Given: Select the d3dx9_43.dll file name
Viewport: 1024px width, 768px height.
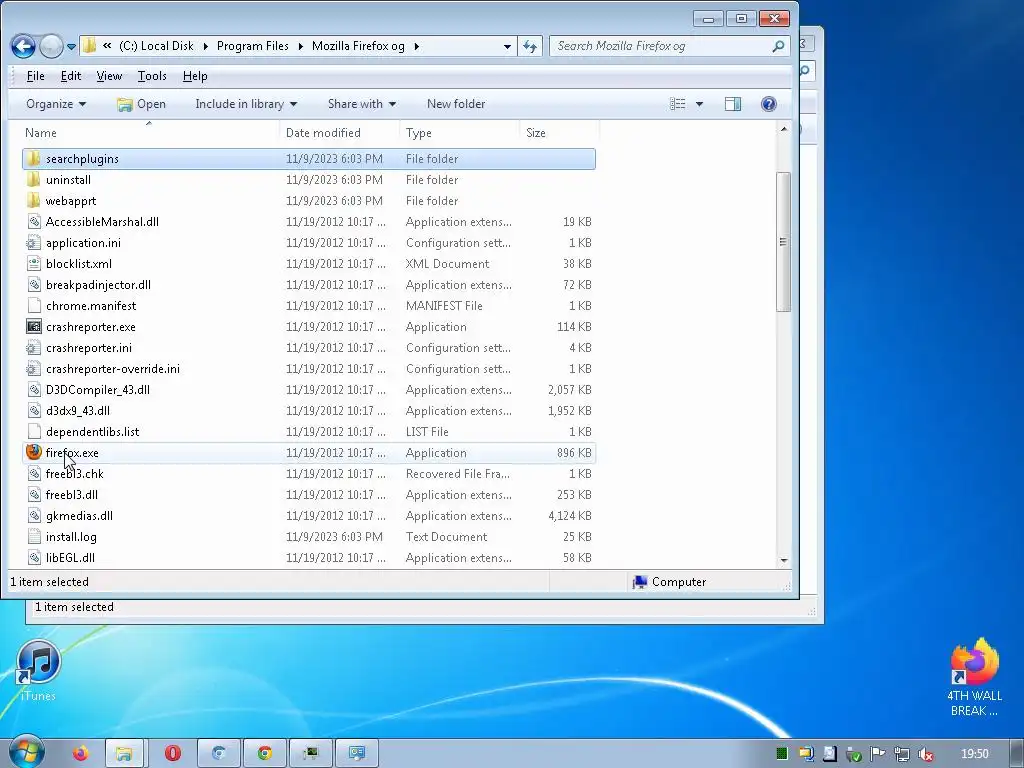Looking at the screenshot, I should (x=78, y=411).
